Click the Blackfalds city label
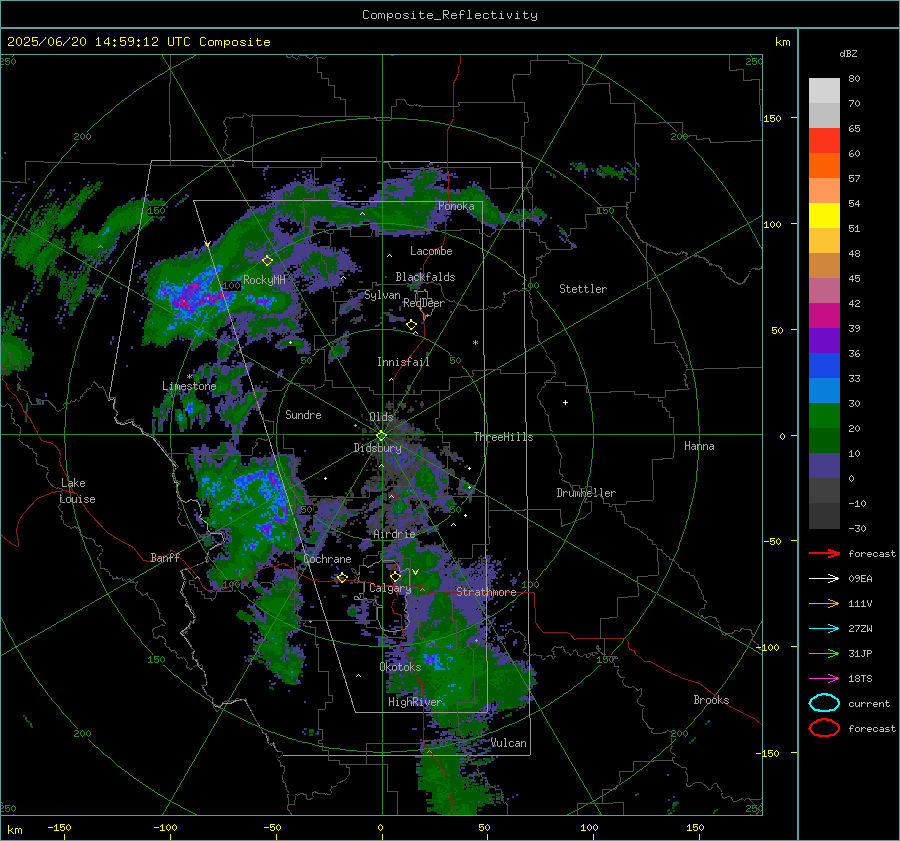 coord(425,277)
